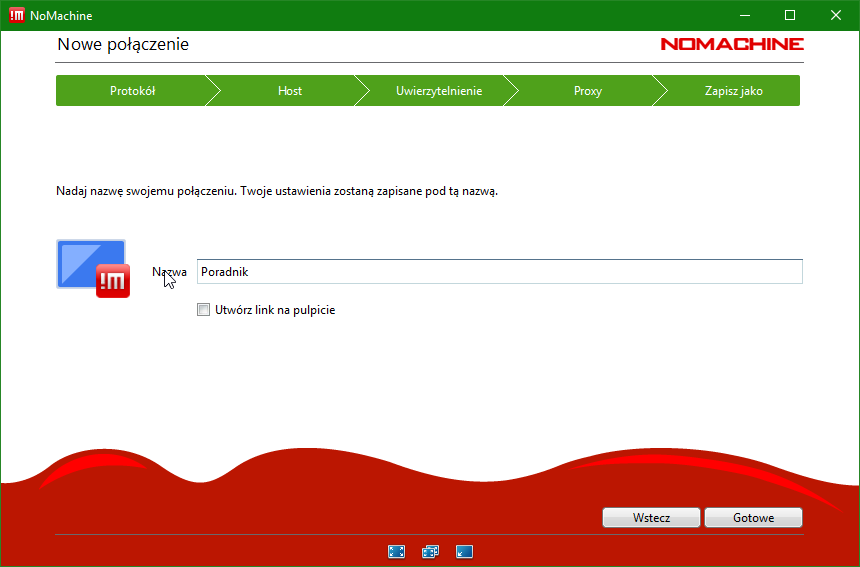Open the Uwierzytelnienie step

click(439, 91)
